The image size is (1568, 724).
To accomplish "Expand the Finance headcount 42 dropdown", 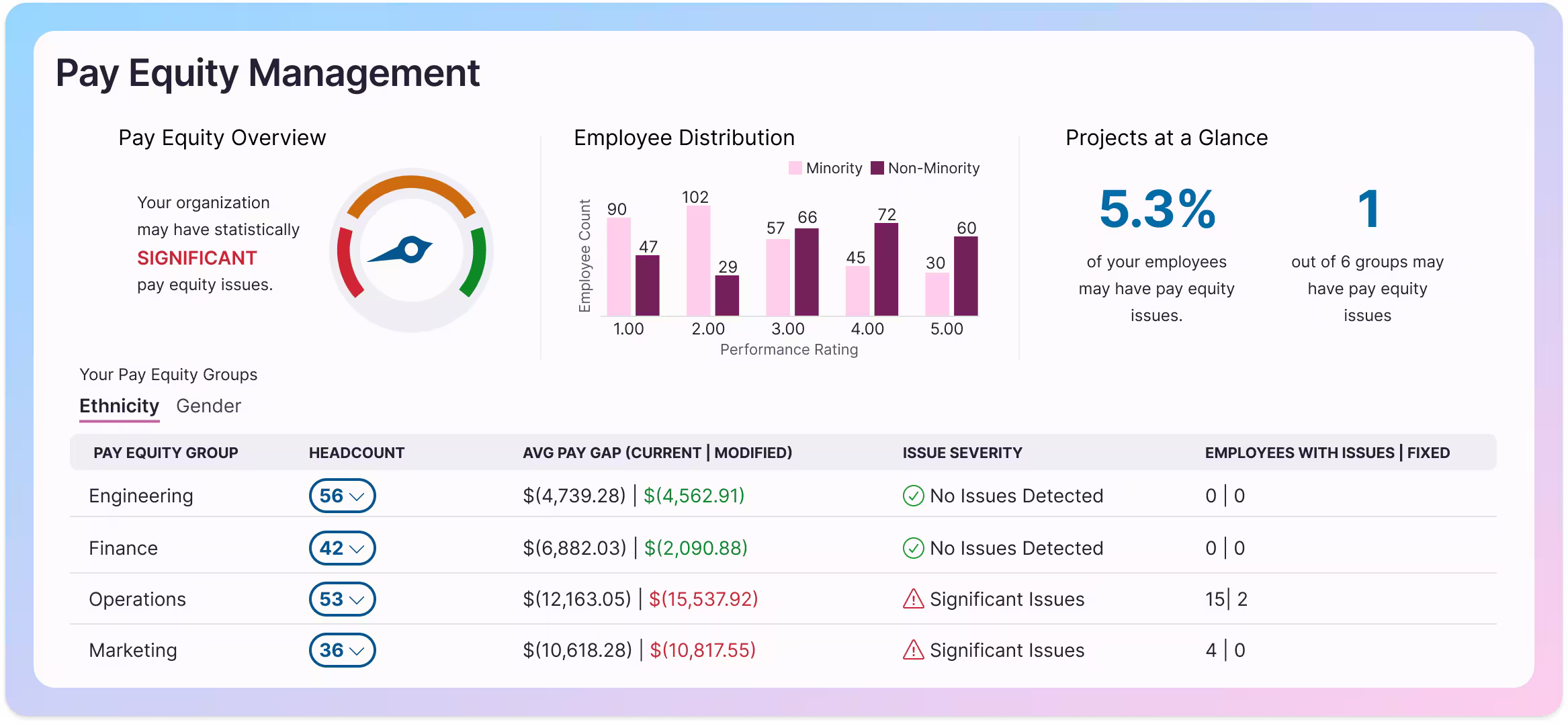I will (342, 548).
